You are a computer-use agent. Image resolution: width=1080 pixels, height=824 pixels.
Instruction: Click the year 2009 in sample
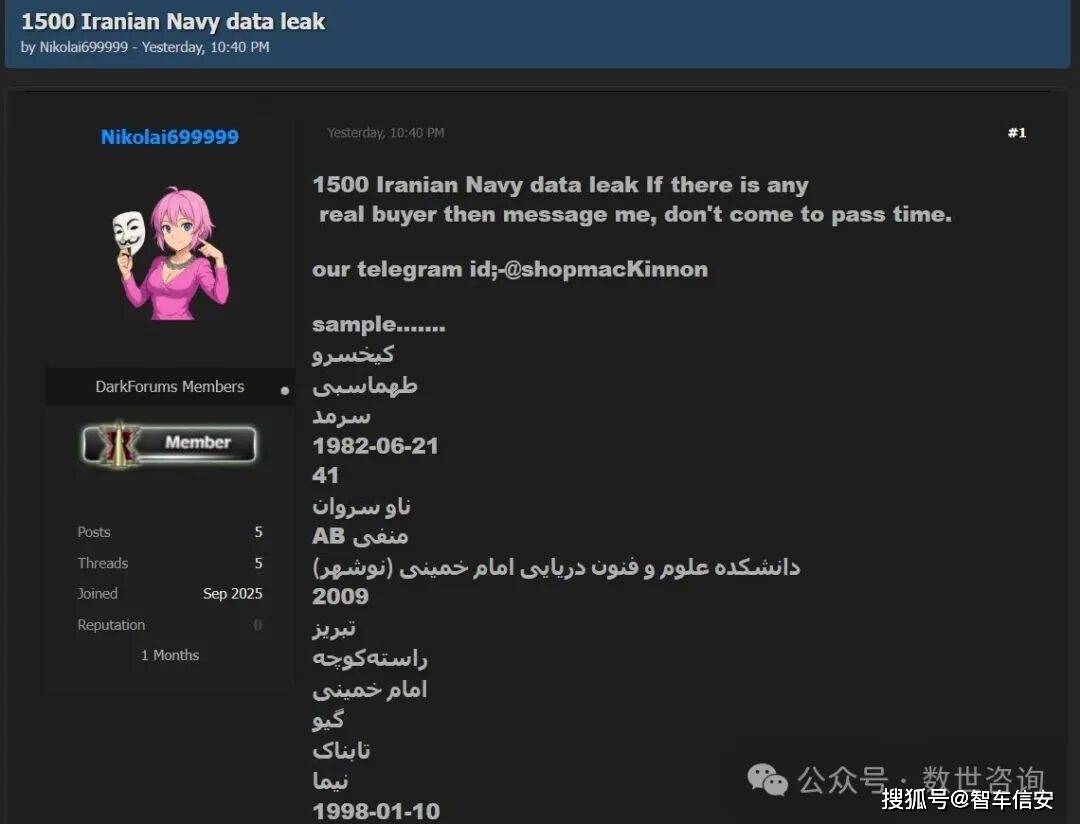pyautogui.click(x=340, y=596)
